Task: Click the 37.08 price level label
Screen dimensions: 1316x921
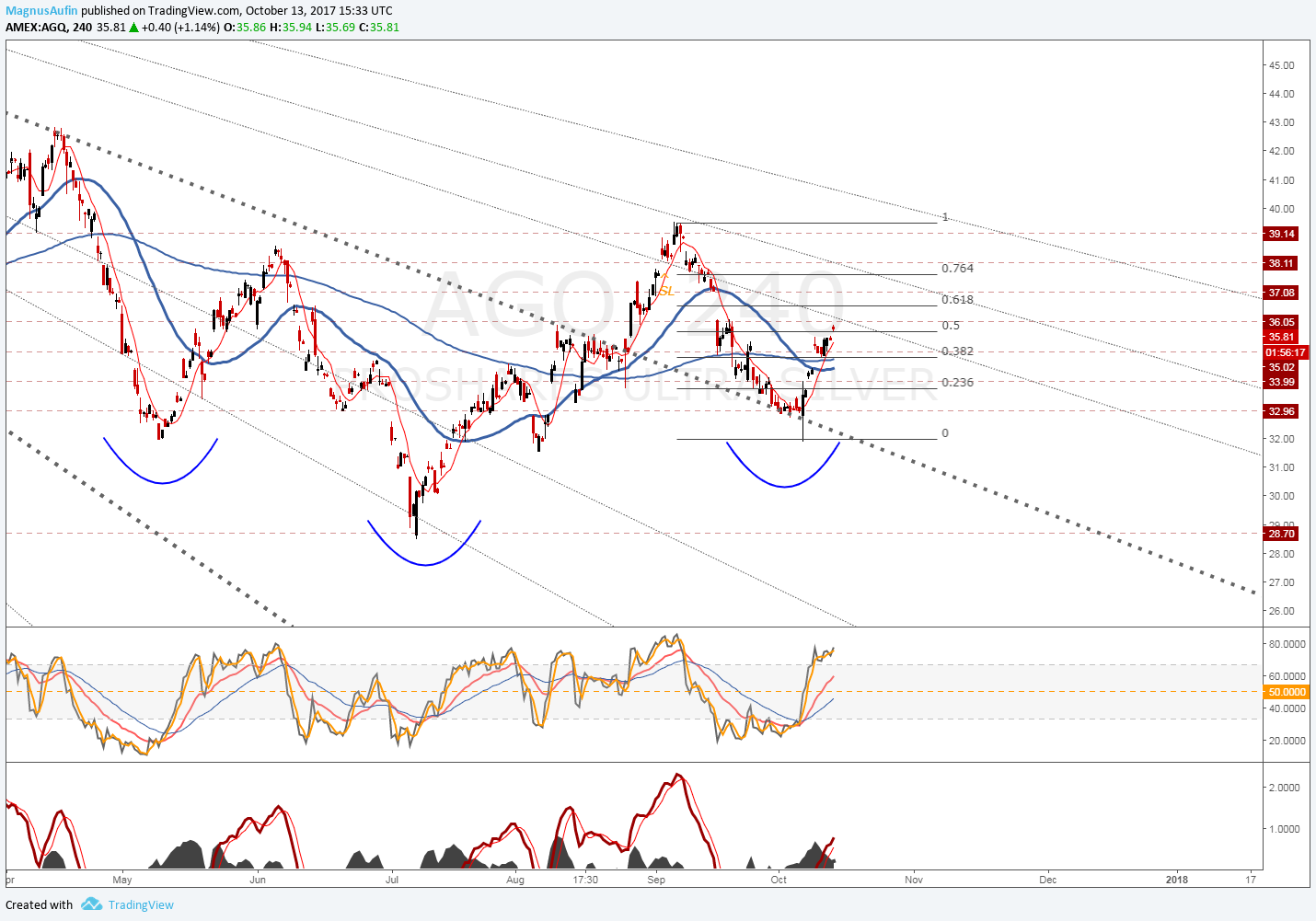Action: click(1282, 293)
